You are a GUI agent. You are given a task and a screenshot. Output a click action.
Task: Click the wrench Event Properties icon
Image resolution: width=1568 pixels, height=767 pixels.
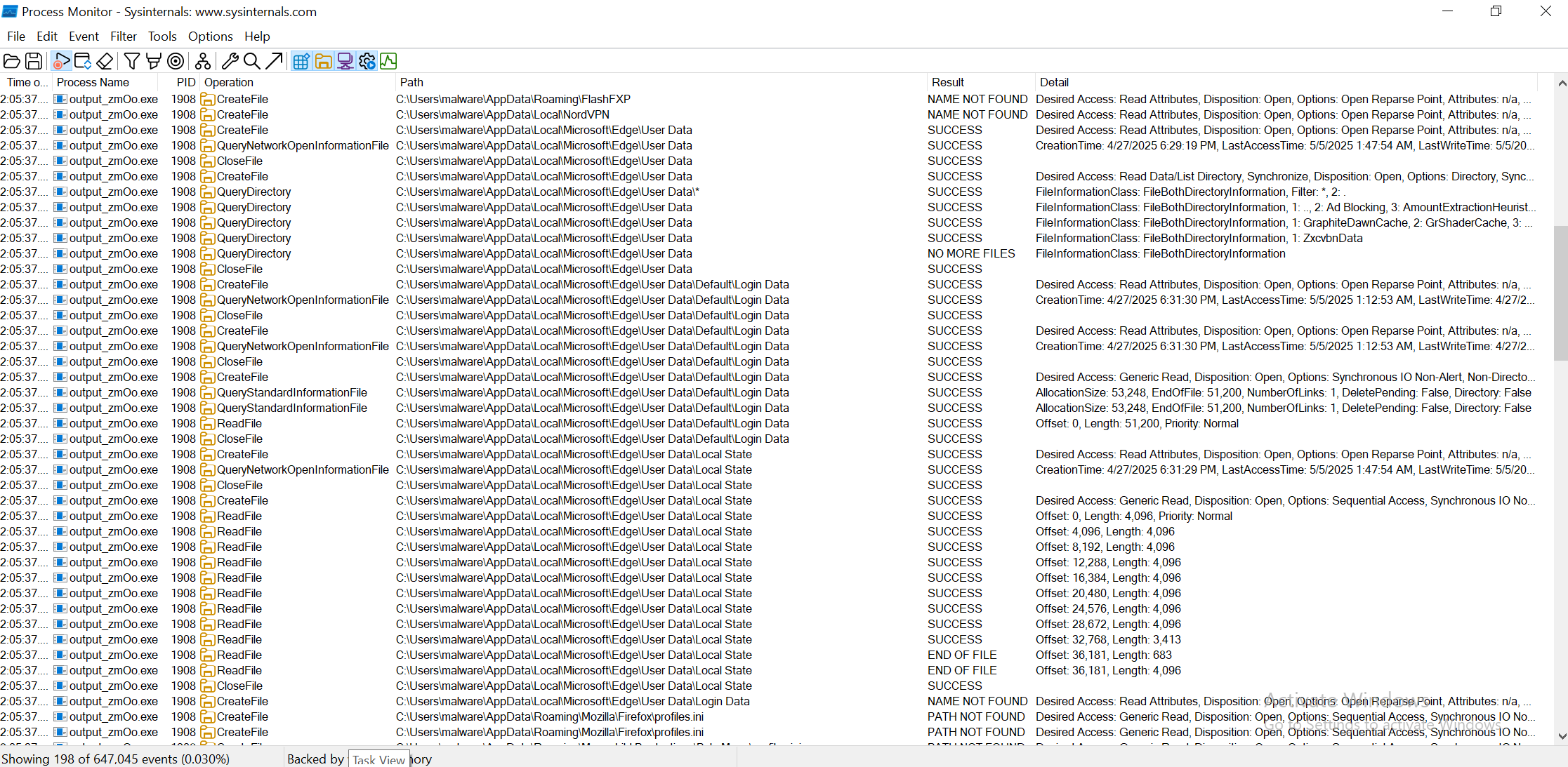click(x=230, y=62)
